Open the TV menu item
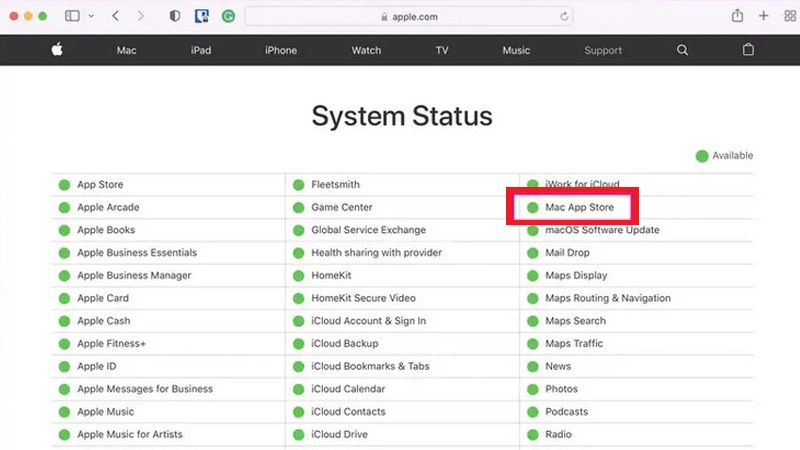The image size is (800, 450). [x=442, y=50]
